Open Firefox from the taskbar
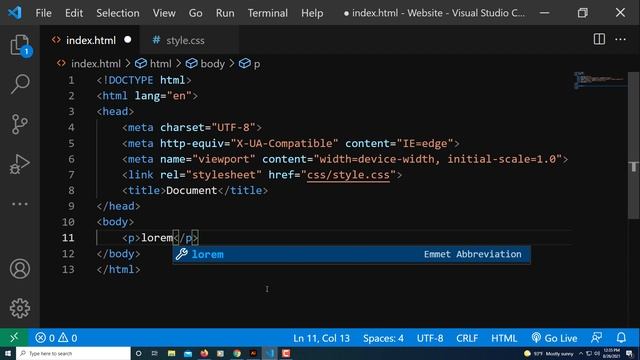The width and height of the screenshot is (640, 360). point(204,353)
